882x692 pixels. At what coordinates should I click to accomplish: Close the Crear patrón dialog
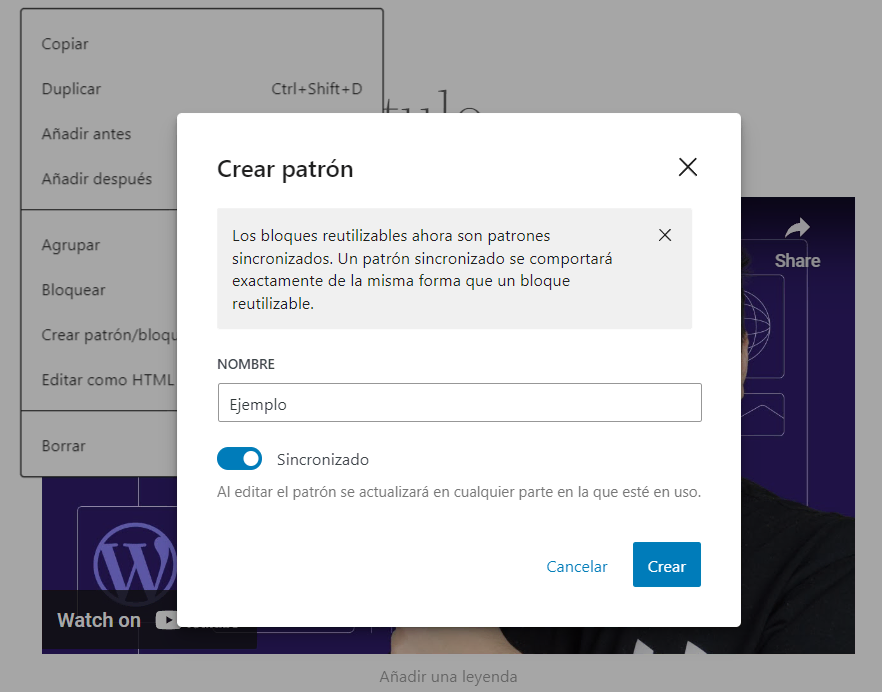pos(687,168)
